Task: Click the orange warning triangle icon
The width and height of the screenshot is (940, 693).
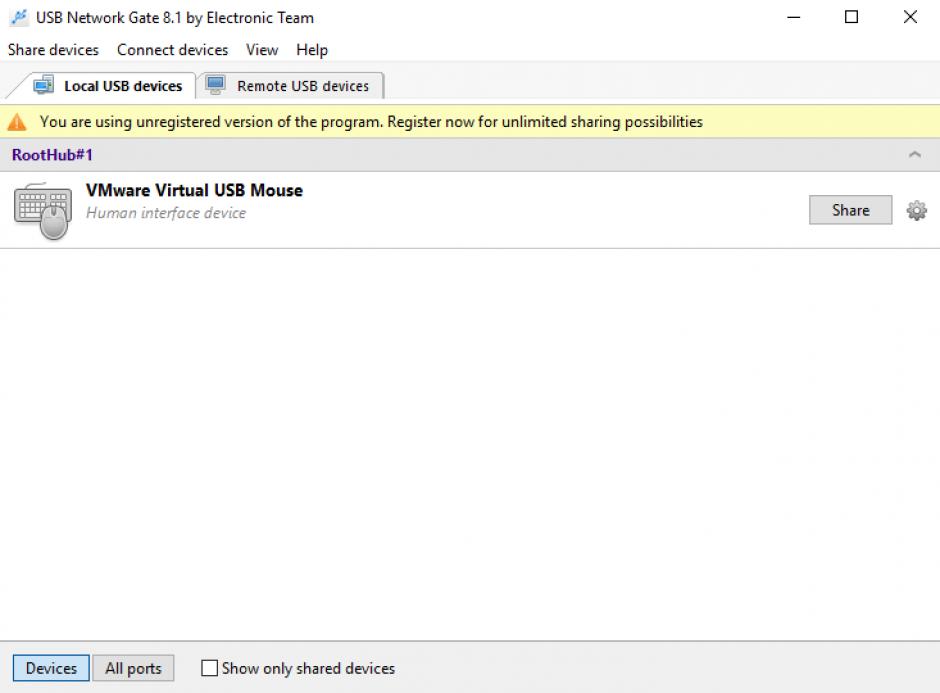Action: point(17,122)
